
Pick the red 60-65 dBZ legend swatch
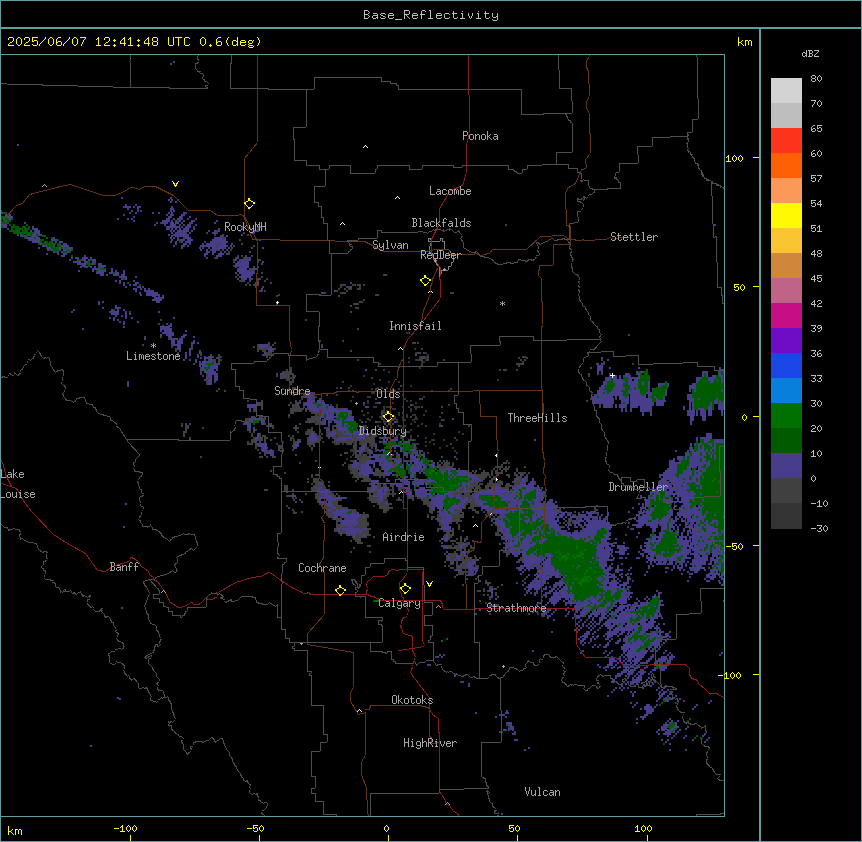click(786, 141)
